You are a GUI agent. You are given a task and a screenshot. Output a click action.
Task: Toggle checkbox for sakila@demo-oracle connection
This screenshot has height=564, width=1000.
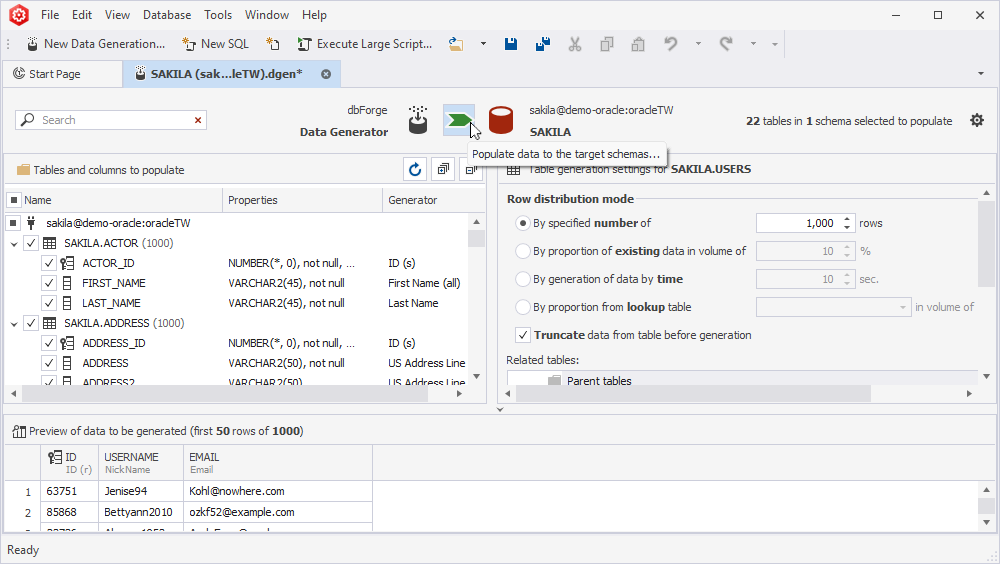coord(13,223)
